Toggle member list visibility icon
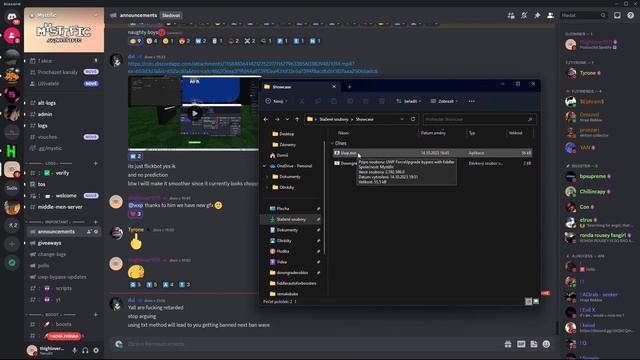Image resolution: width=640 pixels, height=360 pixels. pyautogui.click(x=550, y=16)
